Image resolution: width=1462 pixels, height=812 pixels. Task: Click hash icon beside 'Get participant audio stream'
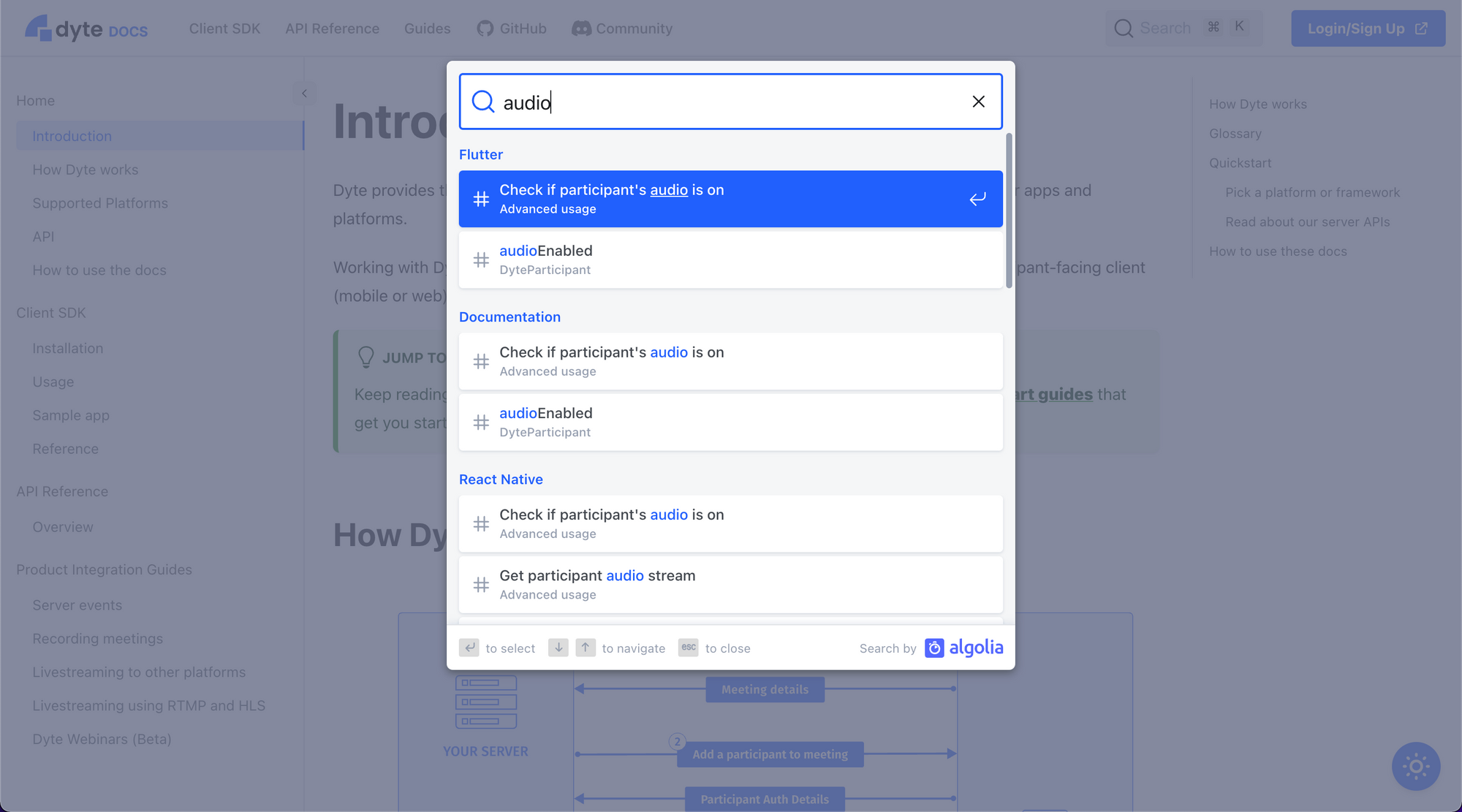pos(481,585)
